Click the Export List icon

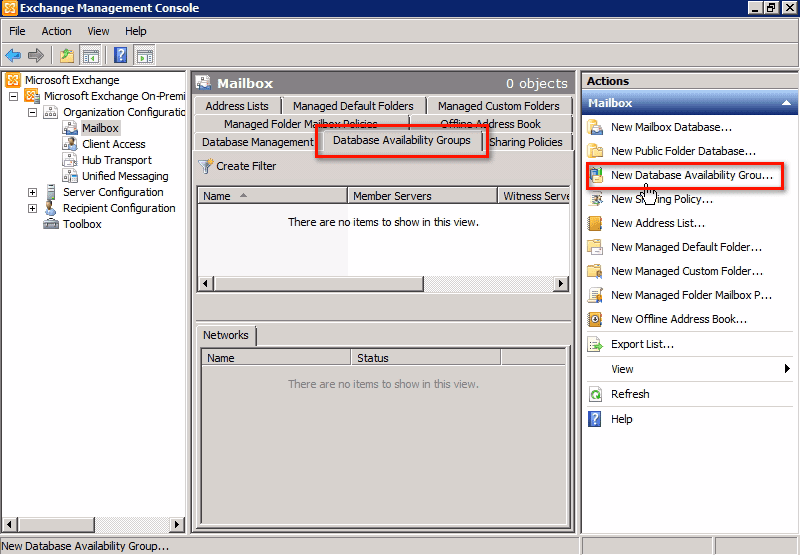[x=595, y=344]
